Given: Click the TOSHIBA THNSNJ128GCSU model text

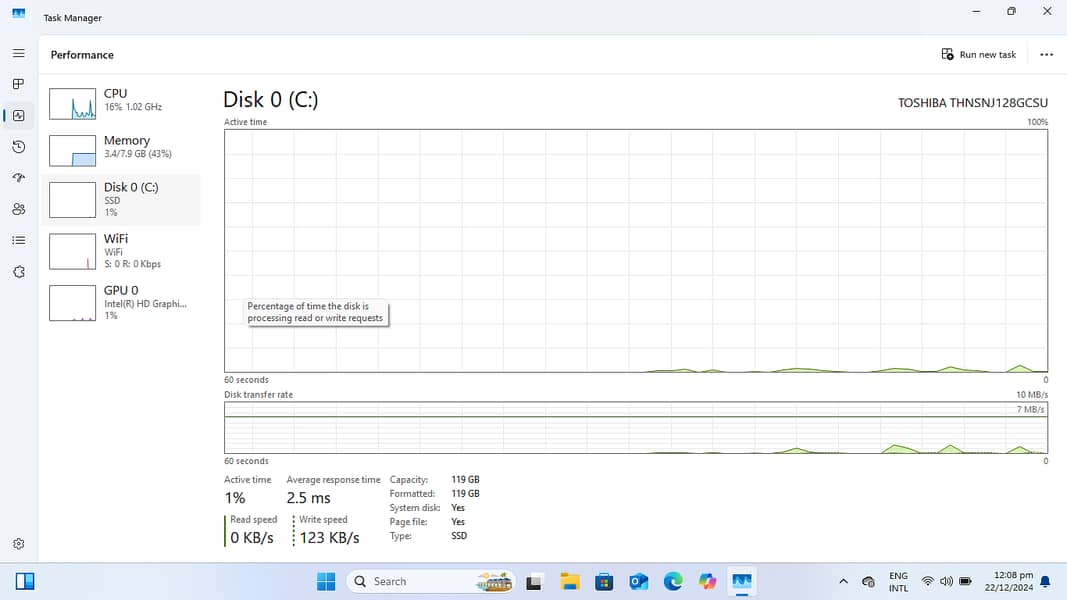Looking at the screenshot, I should (x=972, y=103).
